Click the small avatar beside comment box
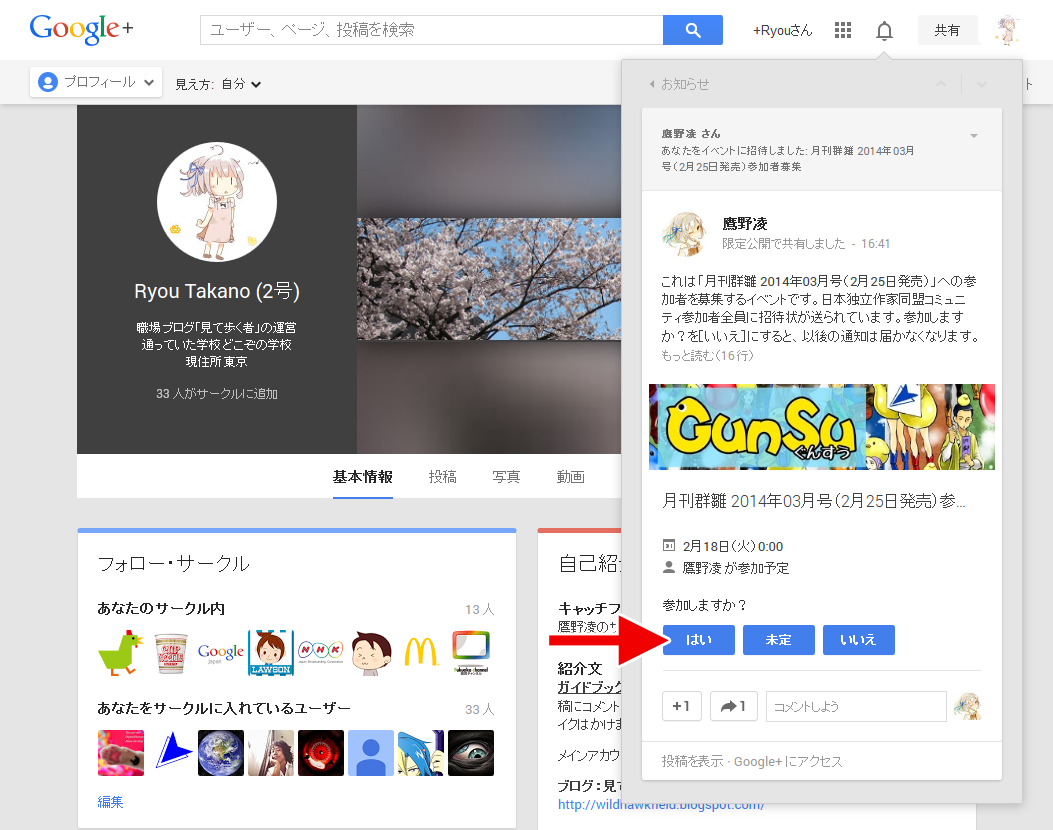Image resolution: width=1053 pixels, height=830 pixels. [x=968, y=706]
